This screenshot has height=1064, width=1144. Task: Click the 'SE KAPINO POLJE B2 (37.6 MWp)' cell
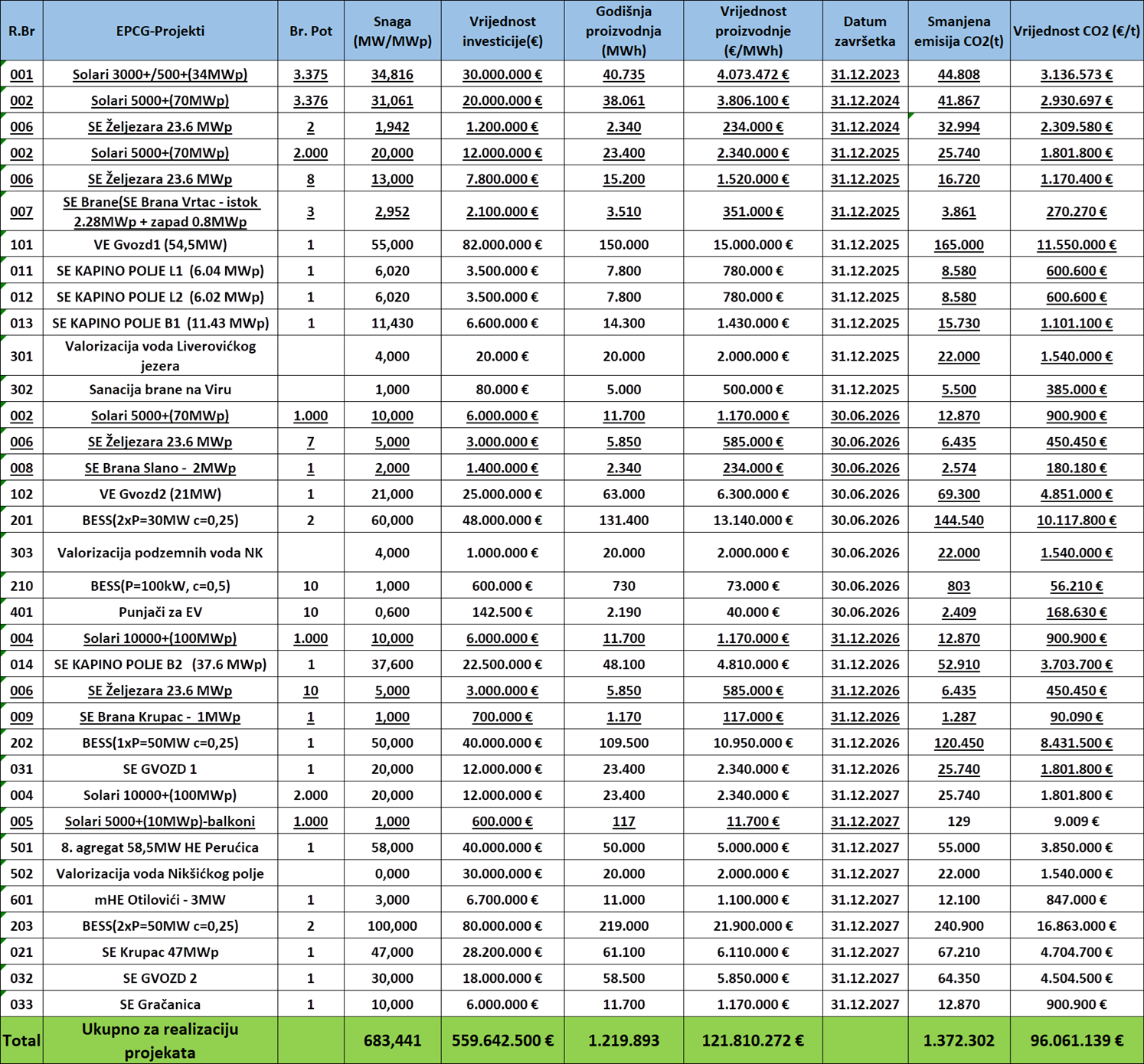tap(160, 664)
